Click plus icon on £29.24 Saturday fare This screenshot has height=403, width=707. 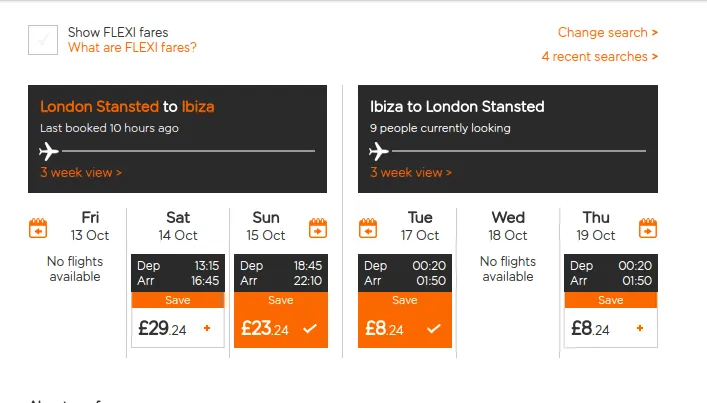[207, 328]
